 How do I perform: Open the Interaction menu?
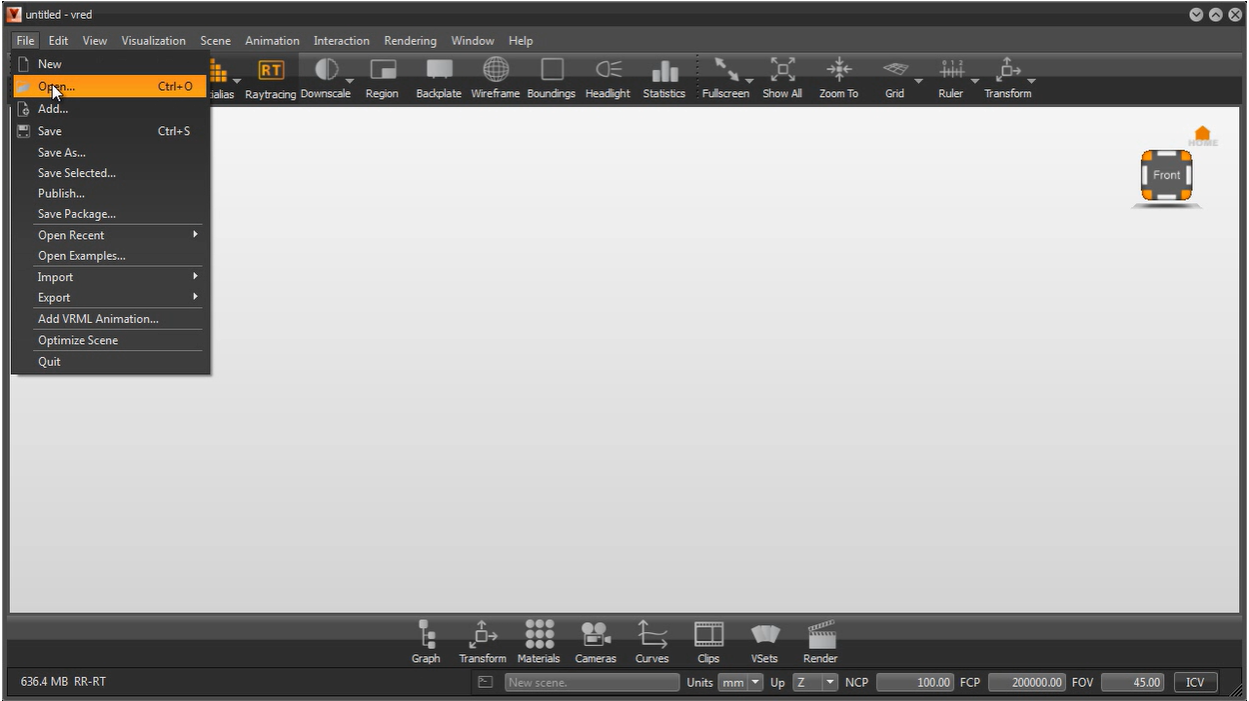pyautogui.click(x=341, y=41)
